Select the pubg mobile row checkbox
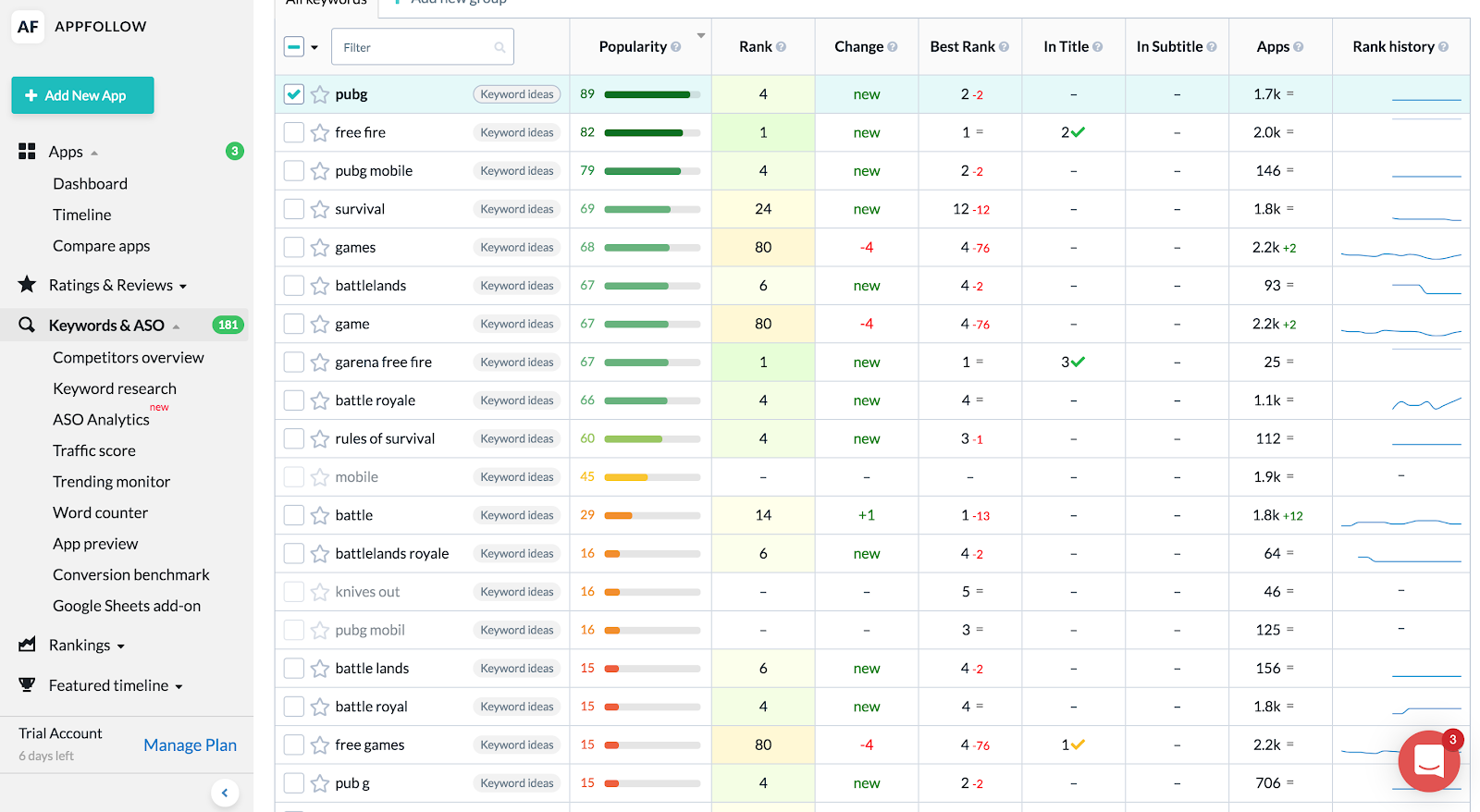This screenshot has width=1480, height=812. [x=294, y=171]
